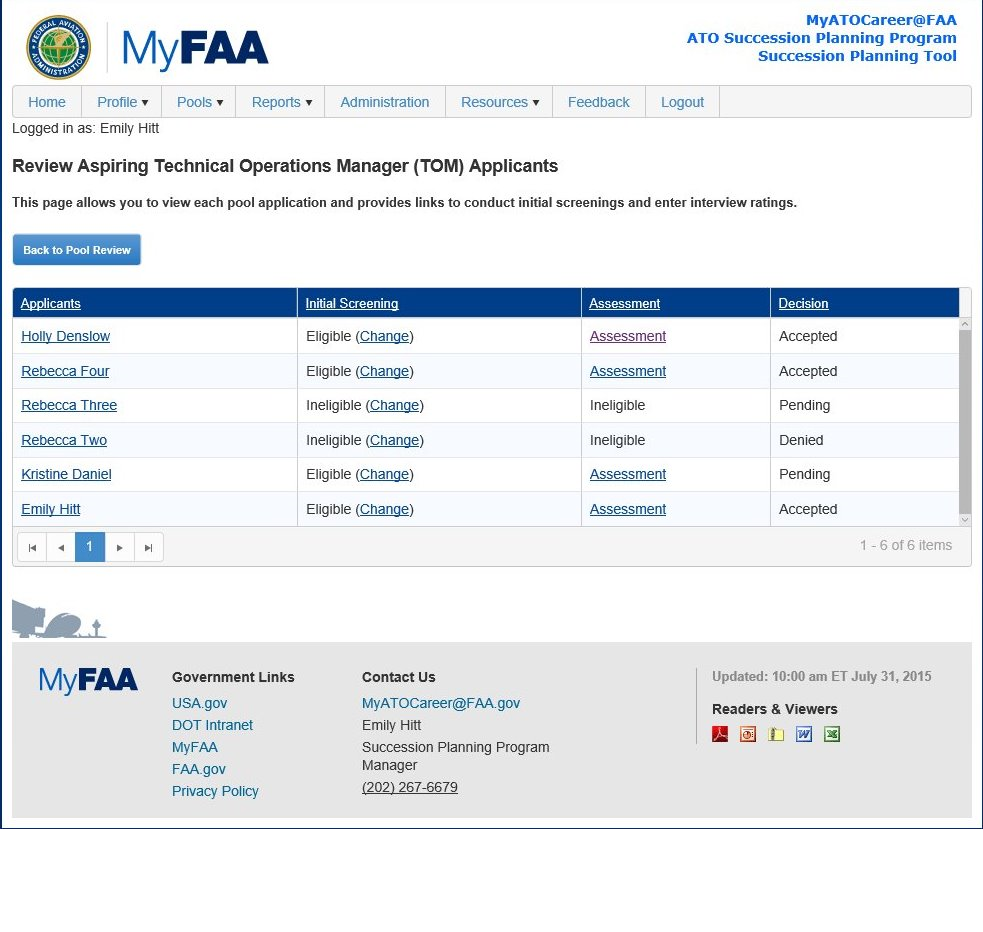Open the Resources dropdown menu
Image resolution: width=983 pixels, height=932 pixels.
500,102
